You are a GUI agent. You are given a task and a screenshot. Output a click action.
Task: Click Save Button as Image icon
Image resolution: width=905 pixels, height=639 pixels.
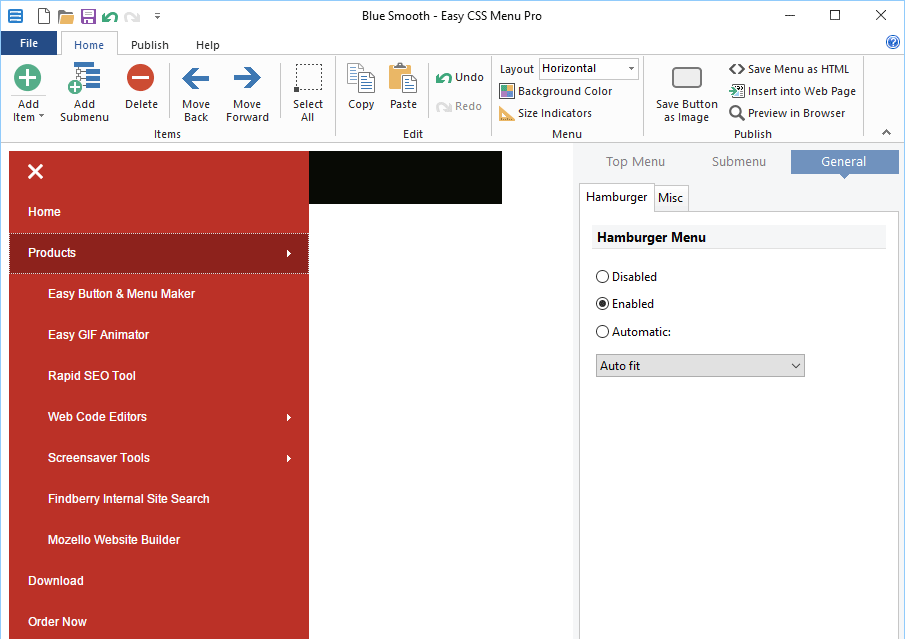coord(686,79)
